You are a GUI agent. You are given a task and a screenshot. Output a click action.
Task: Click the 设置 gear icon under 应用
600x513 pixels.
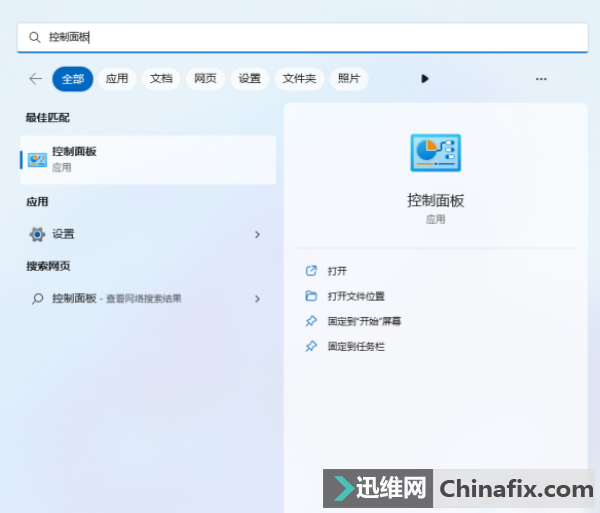pyautogui.click(x=37, y=234)
